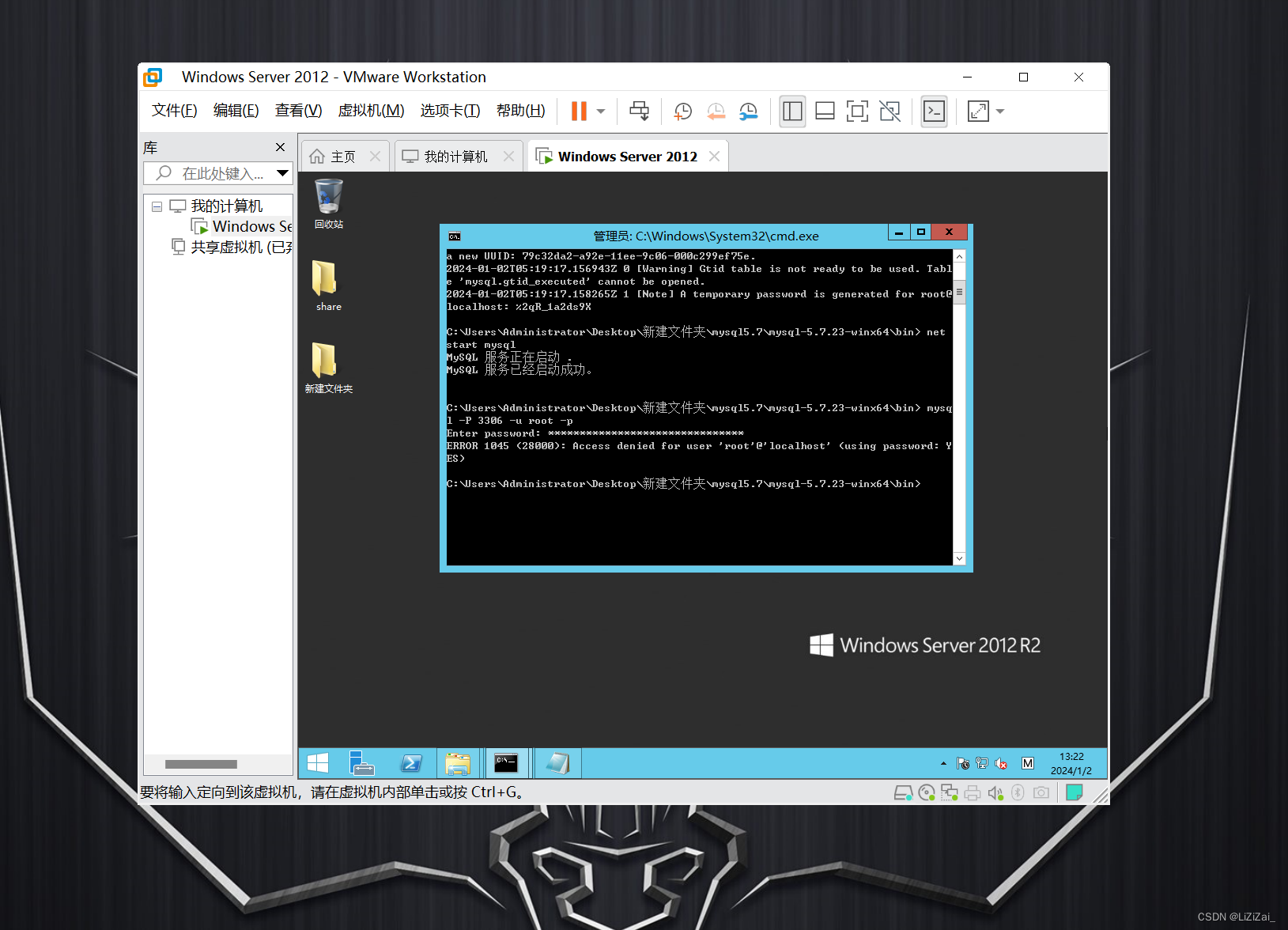Select 共享虚拟机 in library tree
Image resolution: width=1288 pixels, height=930 pixels.
pyautogui.click(x=232, y=248)
